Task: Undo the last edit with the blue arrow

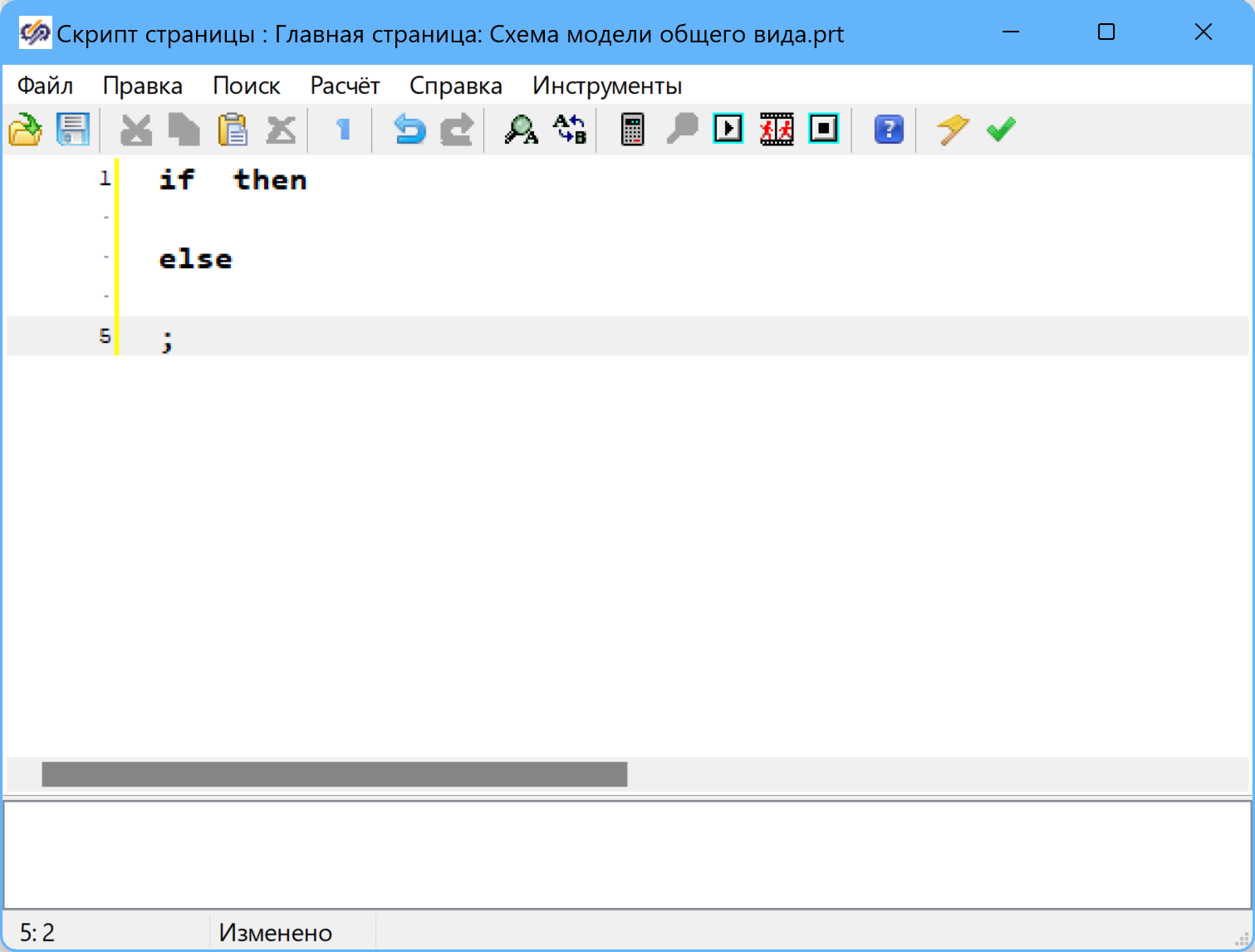Action: 409,130
